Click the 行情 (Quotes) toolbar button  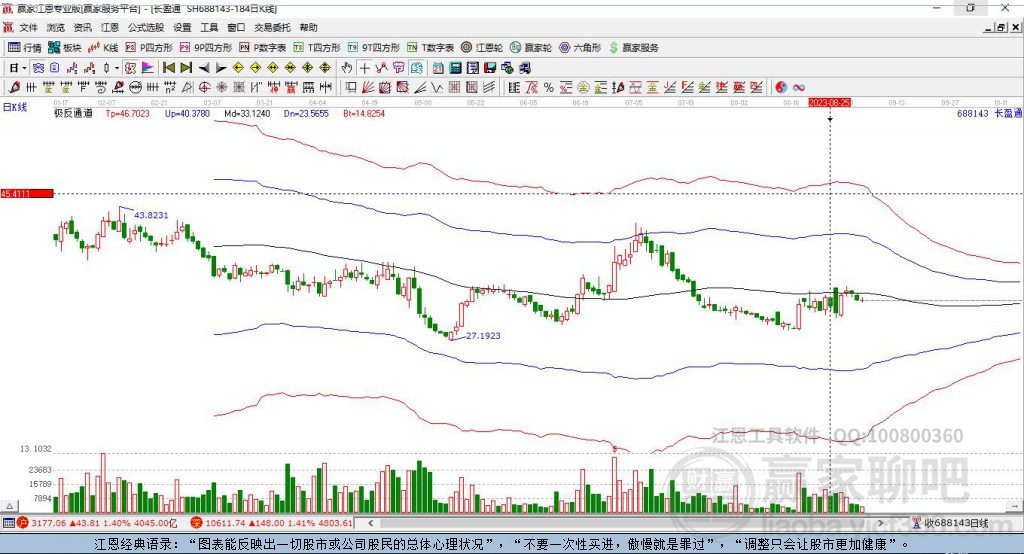click(25, 47)
